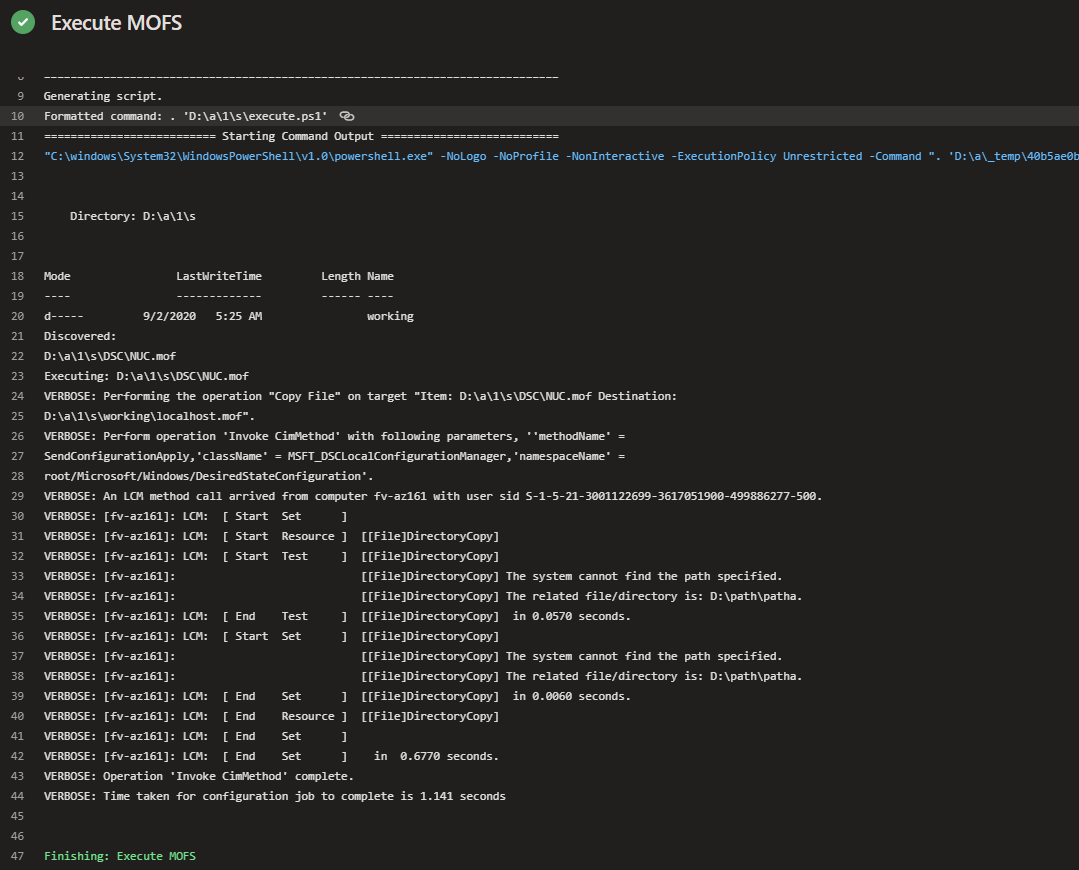
Task: Click the green success checkmark icon
Action: tap(23, 22)
